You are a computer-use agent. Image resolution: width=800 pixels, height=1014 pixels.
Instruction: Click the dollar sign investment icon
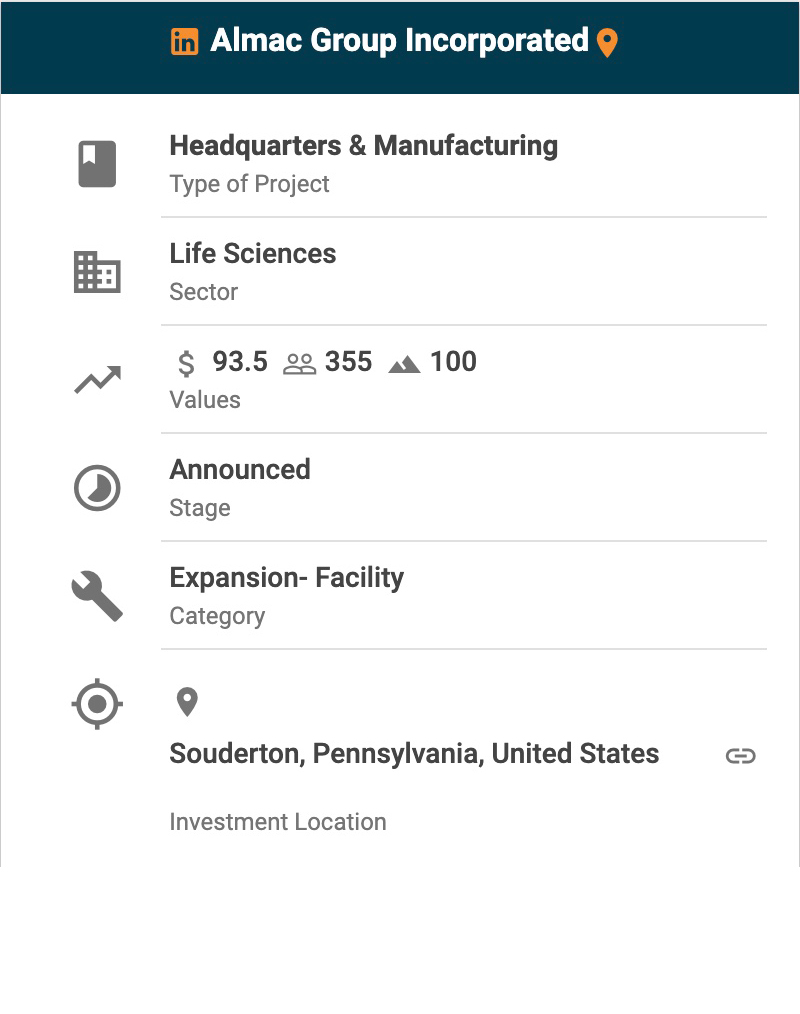coord(186,363)
